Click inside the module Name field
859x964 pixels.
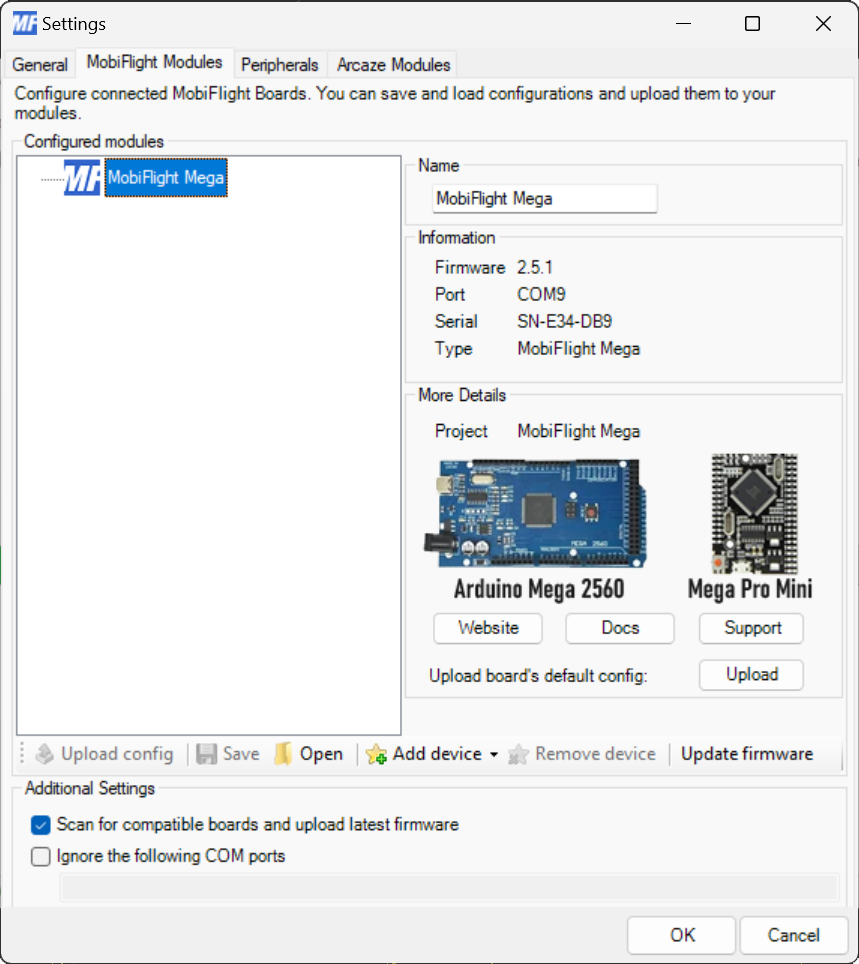544,199
